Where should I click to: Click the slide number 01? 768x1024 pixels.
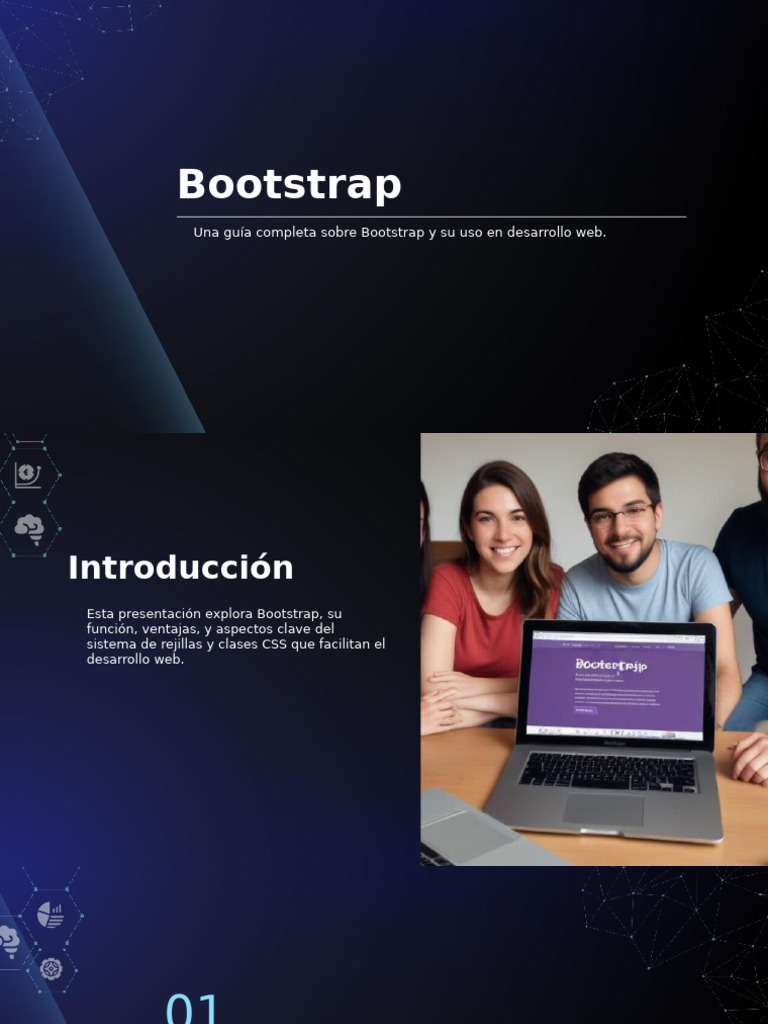coord(192,1008)
